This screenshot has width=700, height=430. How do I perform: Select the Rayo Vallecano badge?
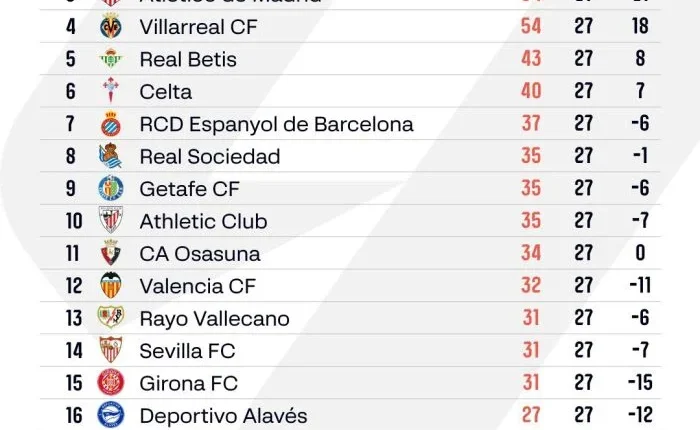pyautogui.click(x=110, y=318)
